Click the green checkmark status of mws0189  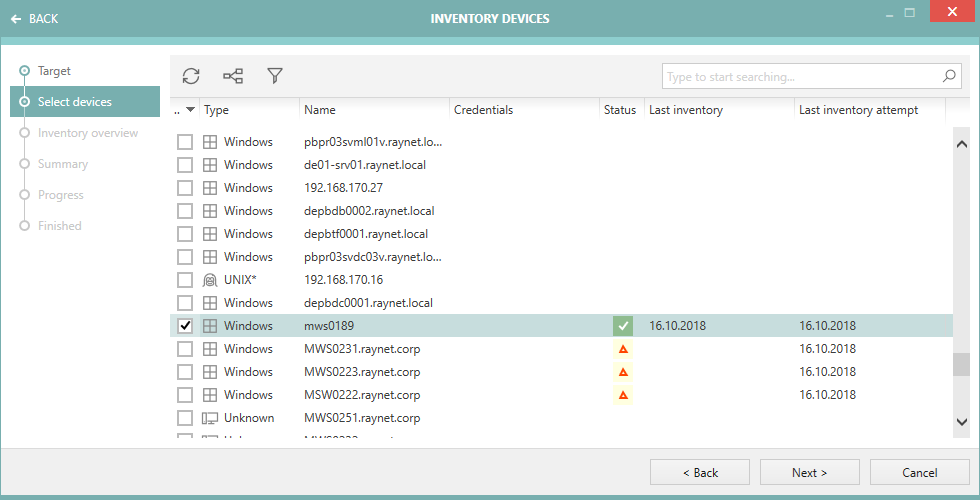pyautogui.click(x=623, y=326)
